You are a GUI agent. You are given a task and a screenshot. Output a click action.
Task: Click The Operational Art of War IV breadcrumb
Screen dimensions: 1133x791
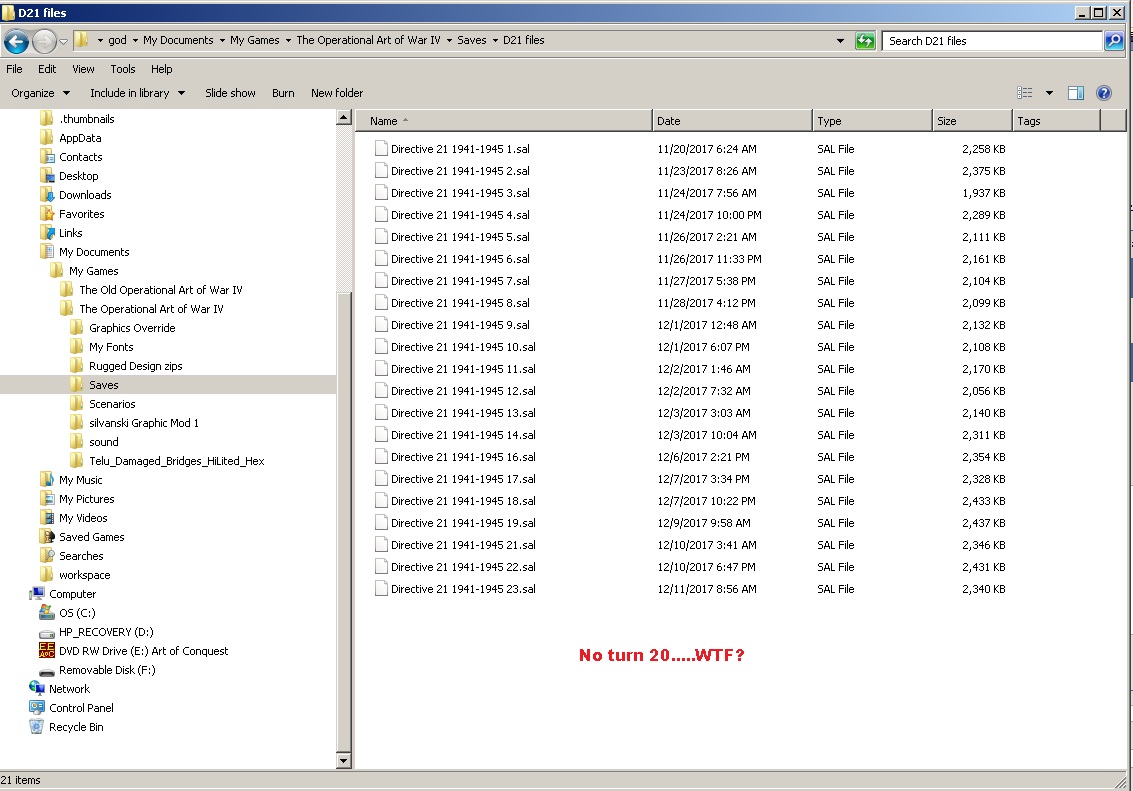(368, 40)
